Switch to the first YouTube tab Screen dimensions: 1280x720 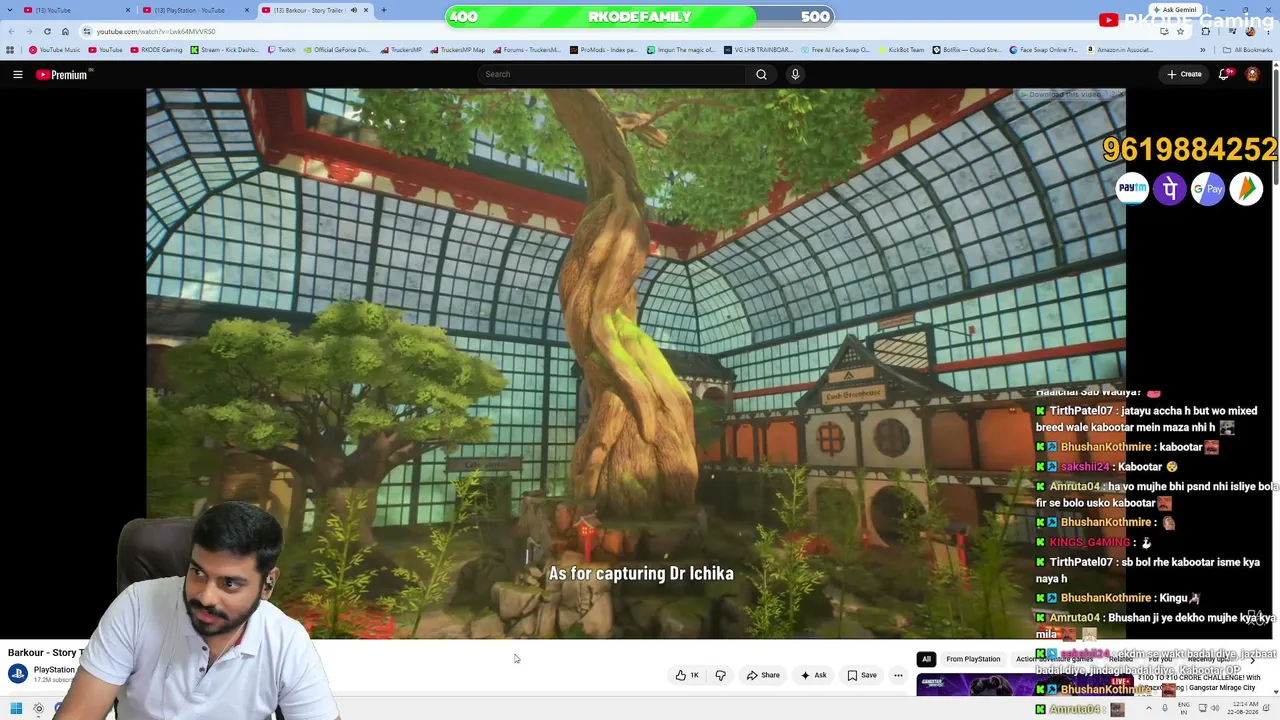coord(76,10)
